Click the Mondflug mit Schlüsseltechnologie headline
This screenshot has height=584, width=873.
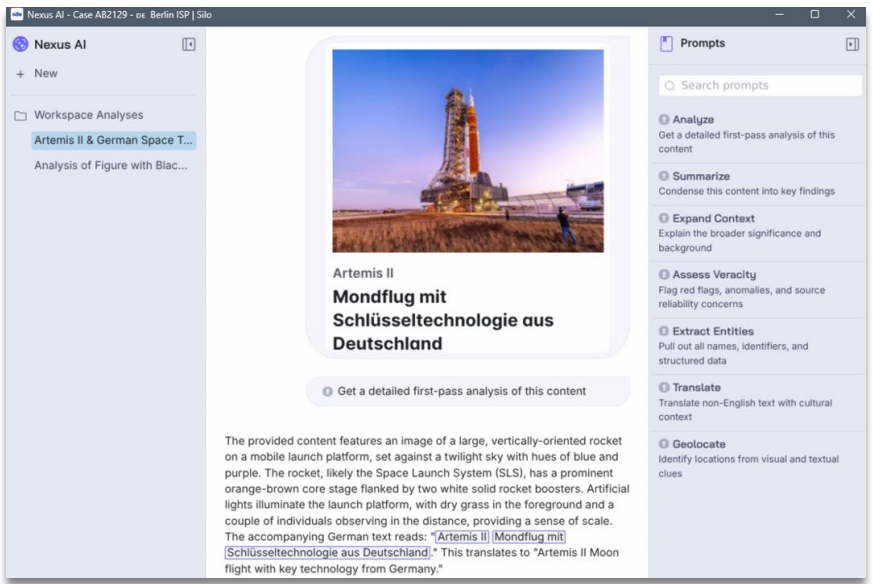tap(443, 320)
